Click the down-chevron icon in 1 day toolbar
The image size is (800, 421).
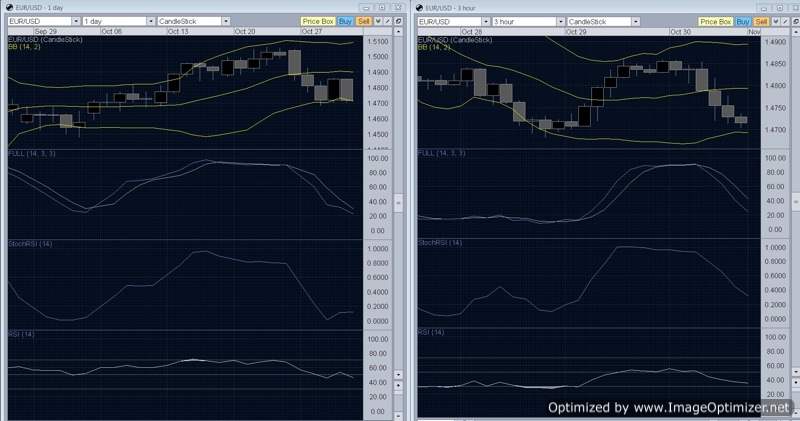(x=378, y=21)
